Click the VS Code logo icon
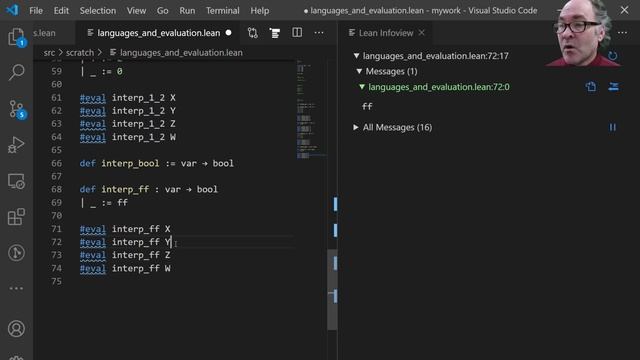 (x=12, y=10)
